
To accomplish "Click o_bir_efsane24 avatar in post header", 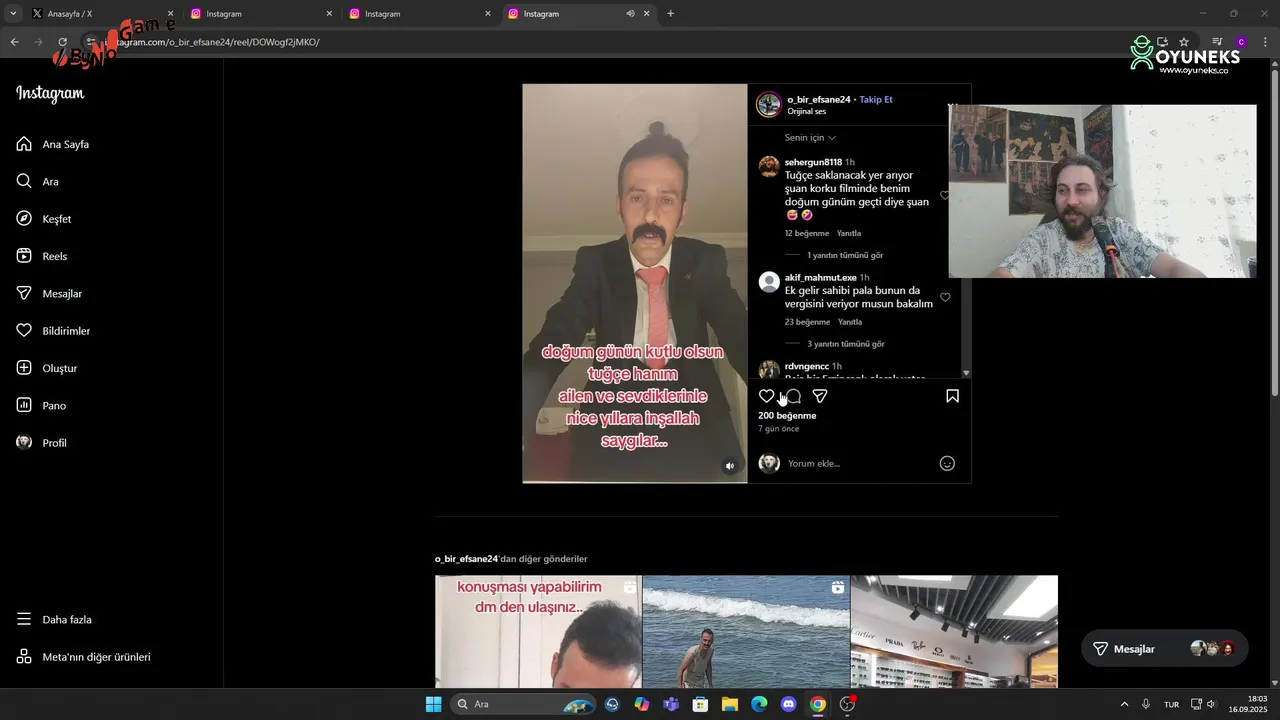I will [x=769, y=104].
